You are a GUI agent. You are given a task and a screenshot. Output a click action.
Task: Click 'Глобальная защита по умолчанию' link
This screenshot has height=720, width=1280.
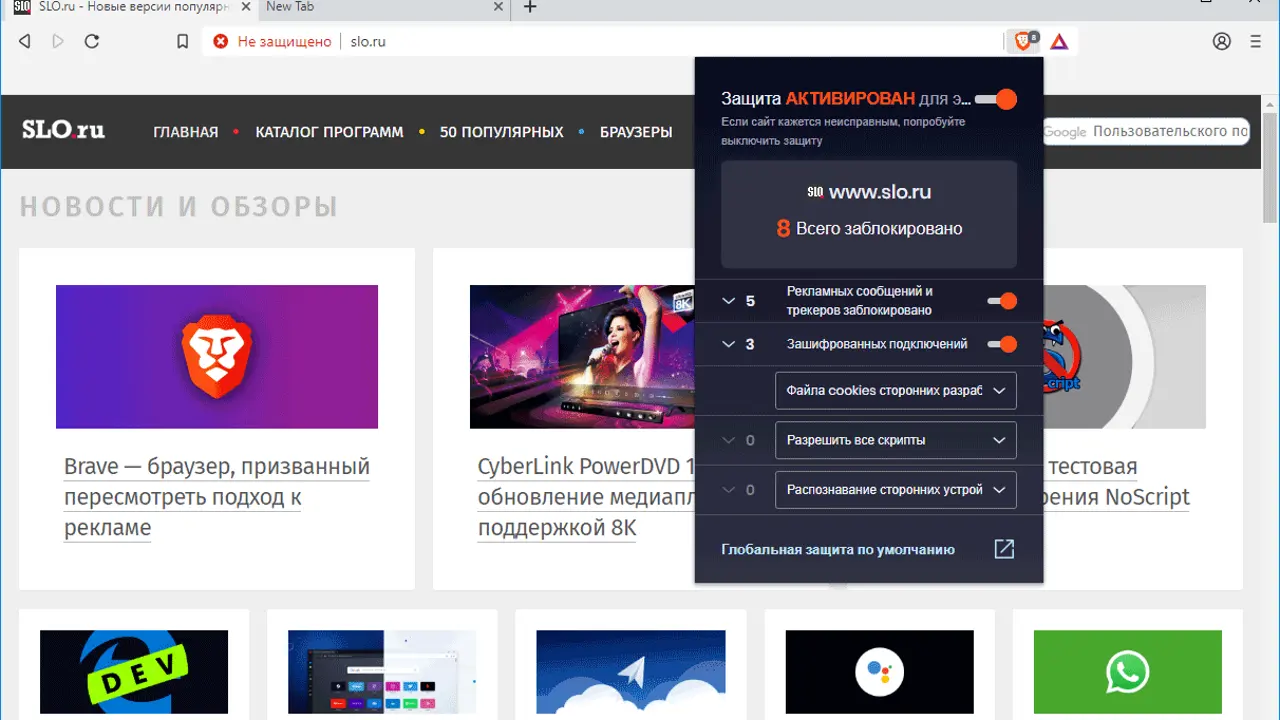838,549
